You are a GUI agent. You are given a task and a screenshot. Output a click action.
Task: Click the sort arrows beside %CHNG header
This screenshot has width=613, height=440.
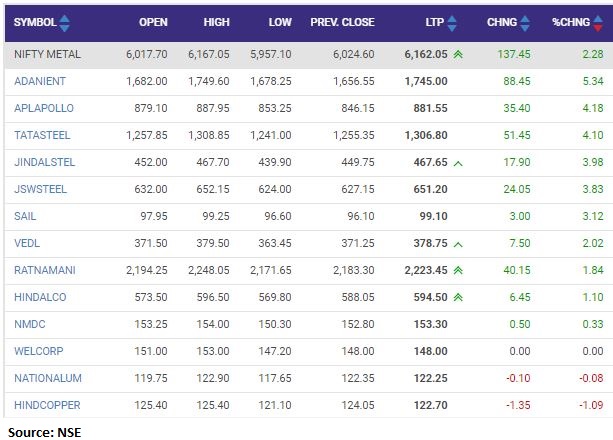click(x=604, y=22)
